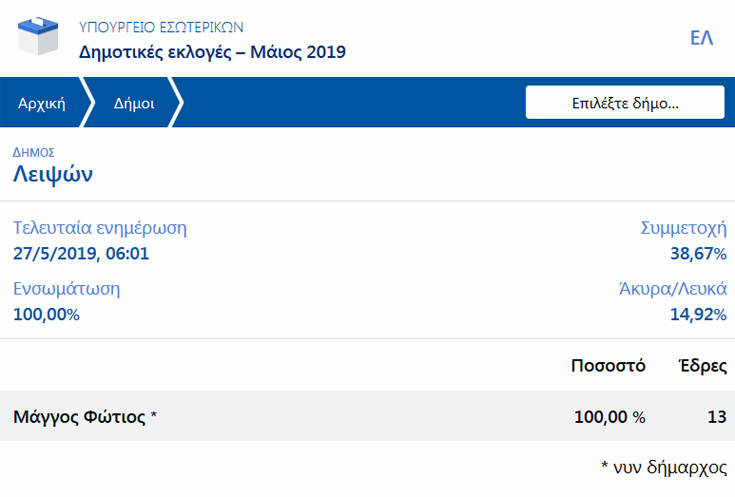Select the Λειψών municipality heading
This screenshot has height=497, width=735.
pos(53,175)
